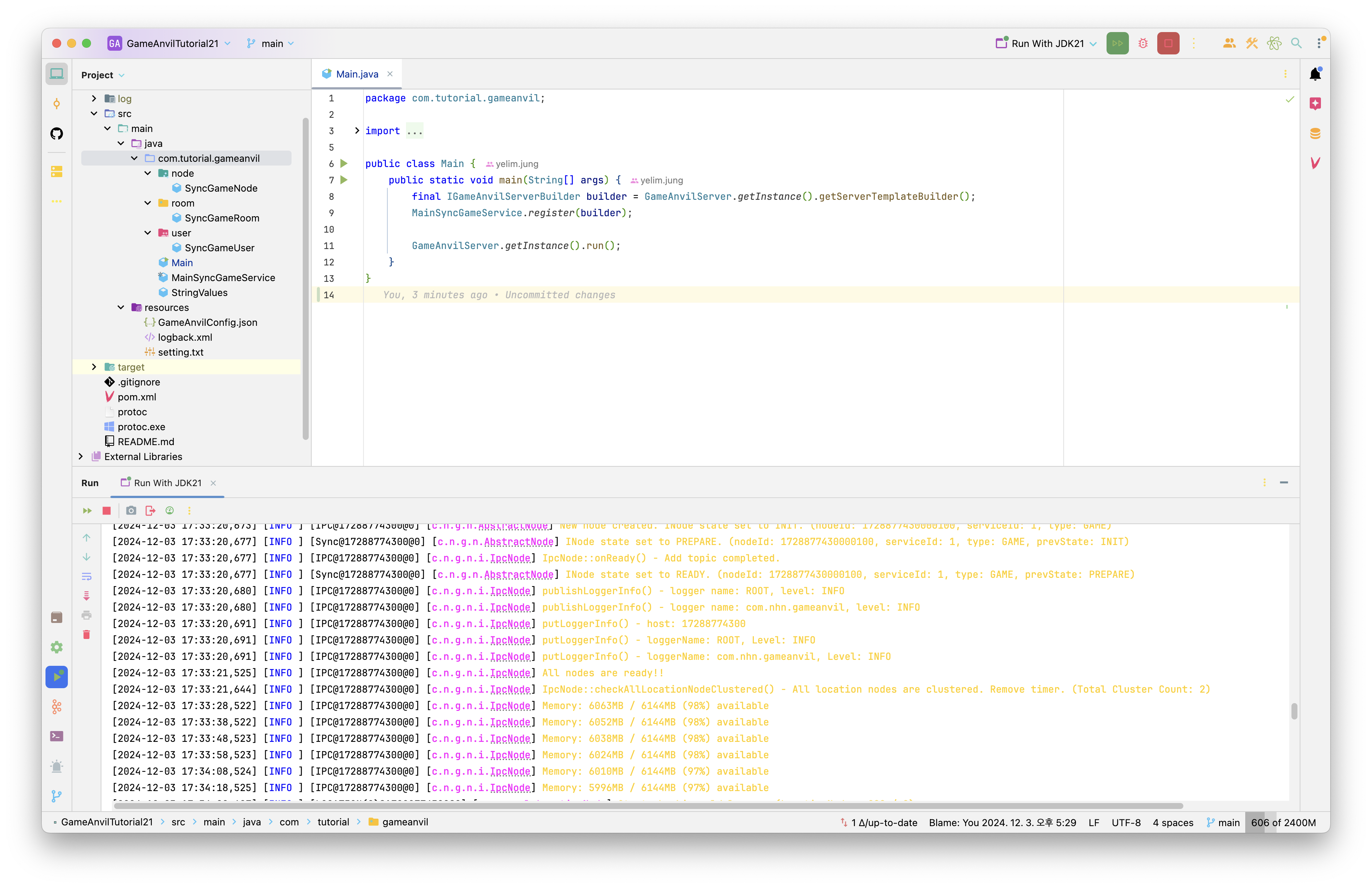
Task: Stop the process in the Run panel
Action: (107, 511)
